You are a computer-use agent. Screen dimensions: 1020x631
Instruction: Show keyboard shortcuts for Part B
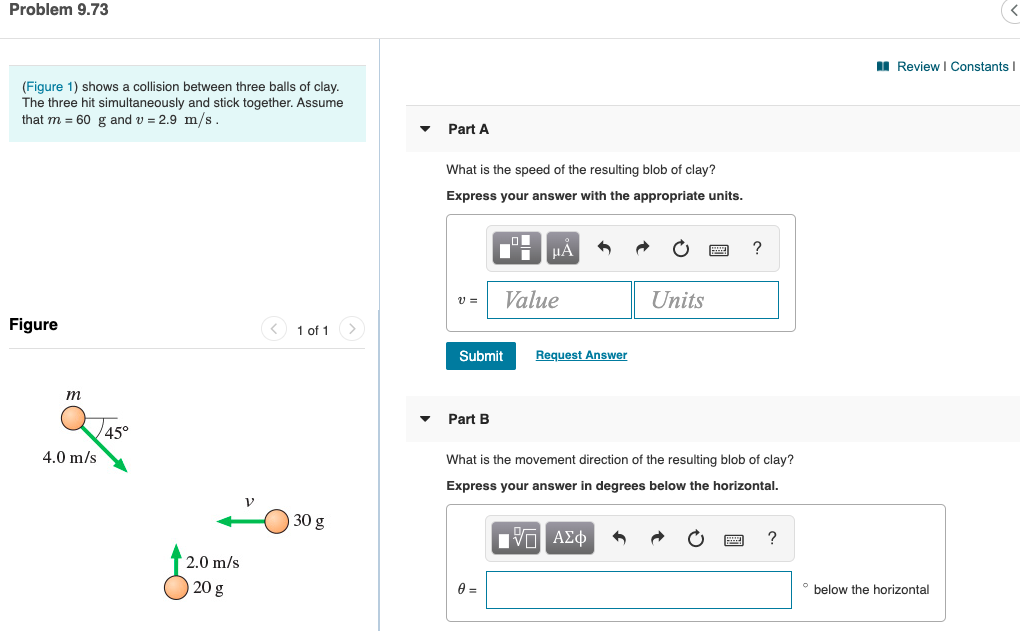[x=734, y=540]
